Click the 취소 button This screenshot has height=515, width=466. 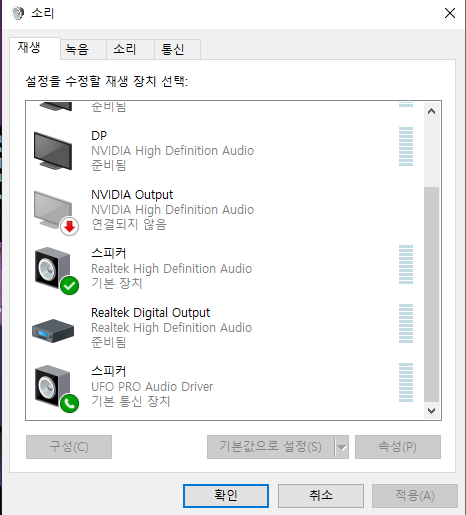pyautogui.click(x=321, y=496)
